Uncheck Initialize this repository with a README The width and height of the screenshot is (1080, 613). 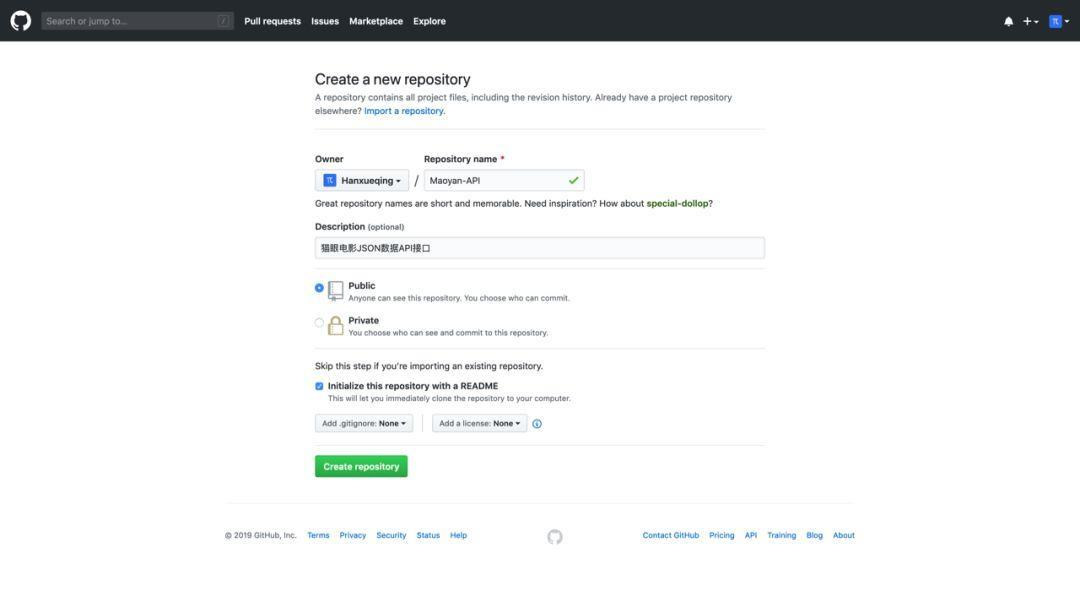tap(319, 386)
